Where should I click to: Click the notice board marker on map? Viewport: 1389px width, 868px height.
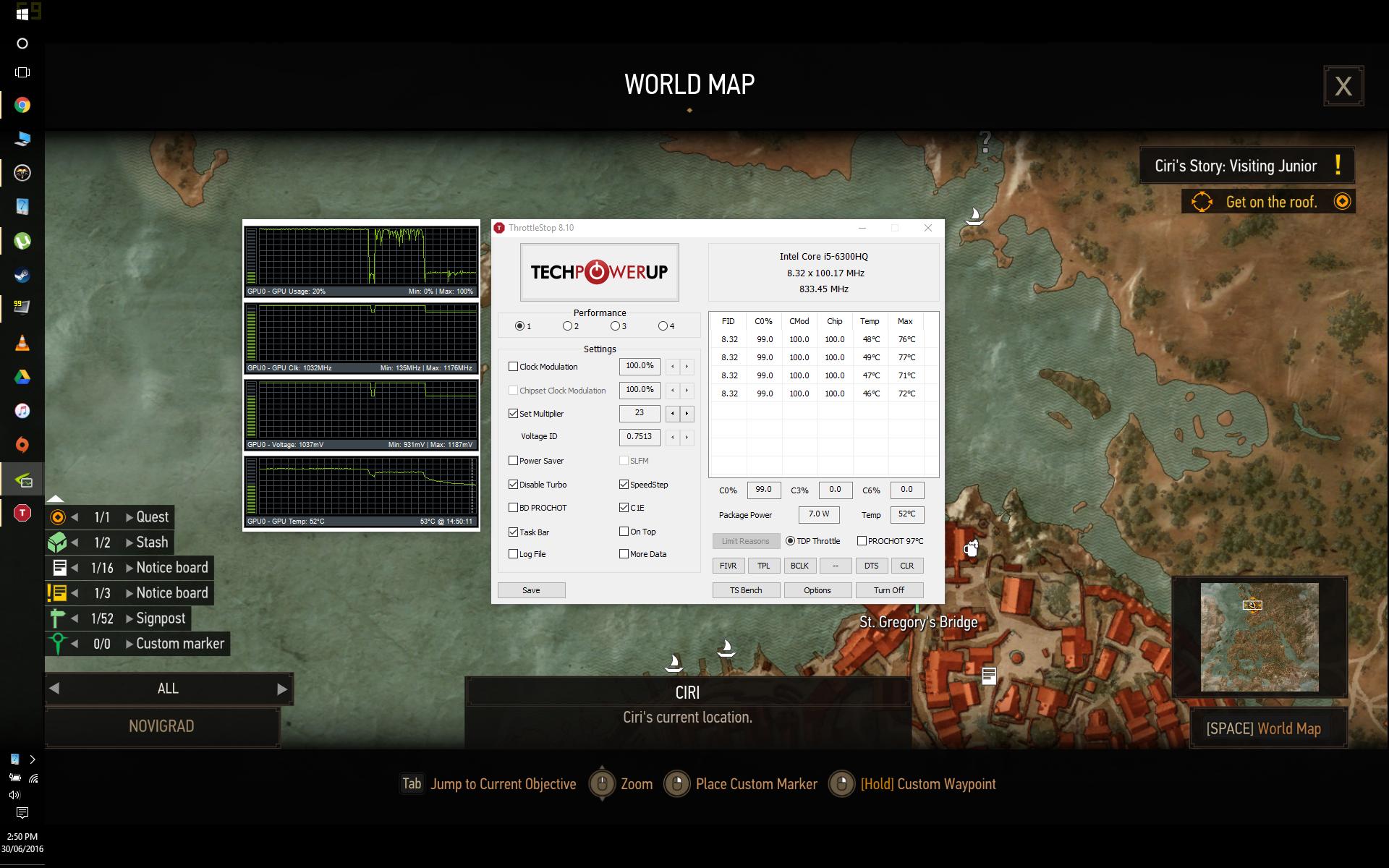pos(989,676)
